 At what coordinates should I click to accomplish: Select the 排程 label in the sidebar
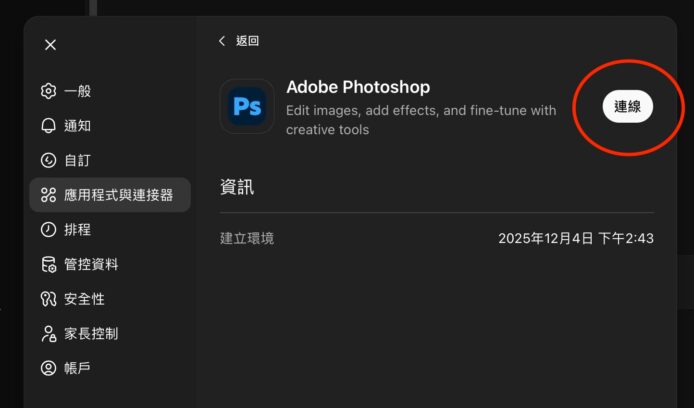pyautogui.click(x=78, y=230)
